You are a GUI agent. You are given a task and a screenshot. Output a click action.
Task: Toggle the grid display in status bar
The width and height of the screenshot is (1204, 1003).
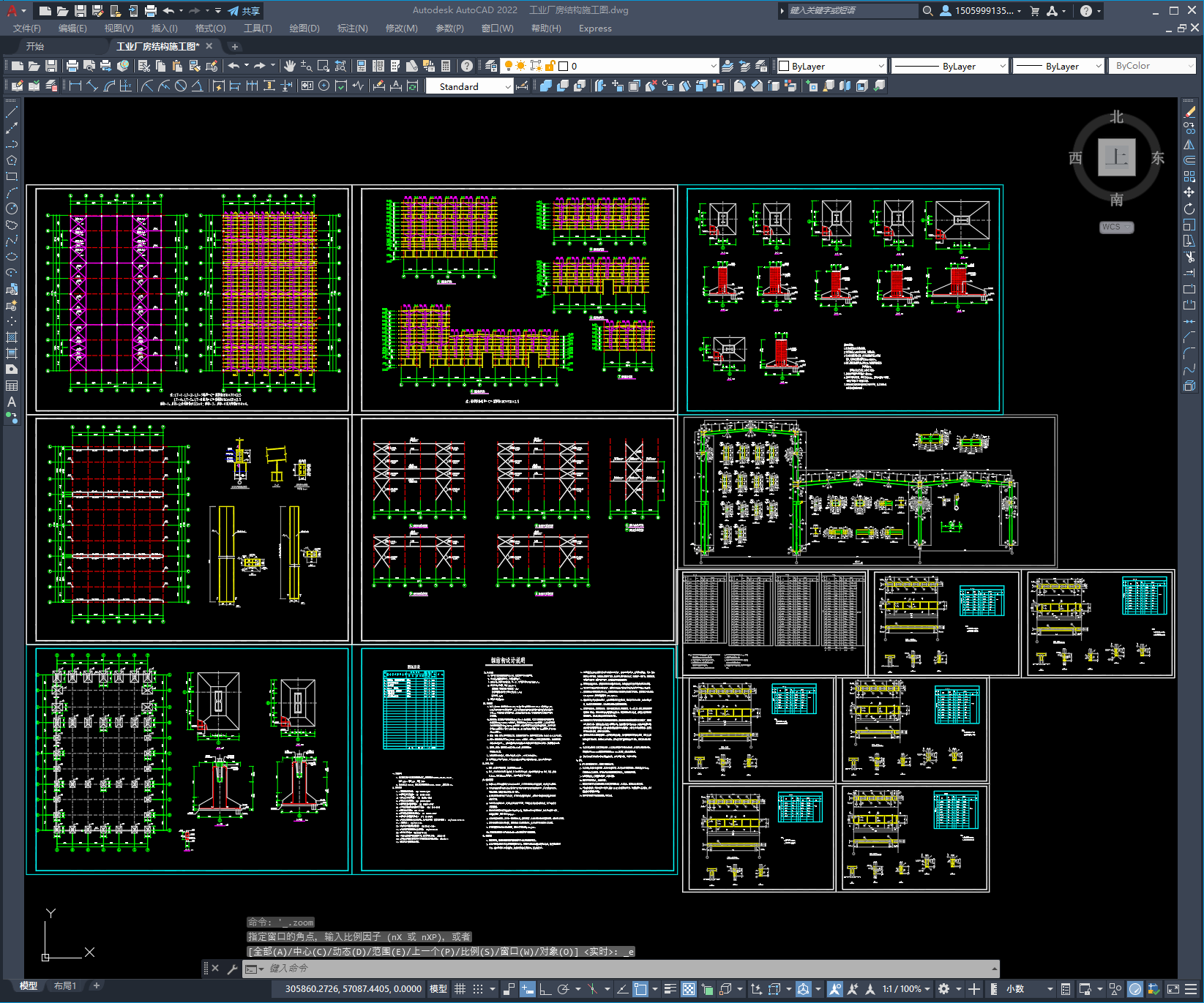click(460, 989)
